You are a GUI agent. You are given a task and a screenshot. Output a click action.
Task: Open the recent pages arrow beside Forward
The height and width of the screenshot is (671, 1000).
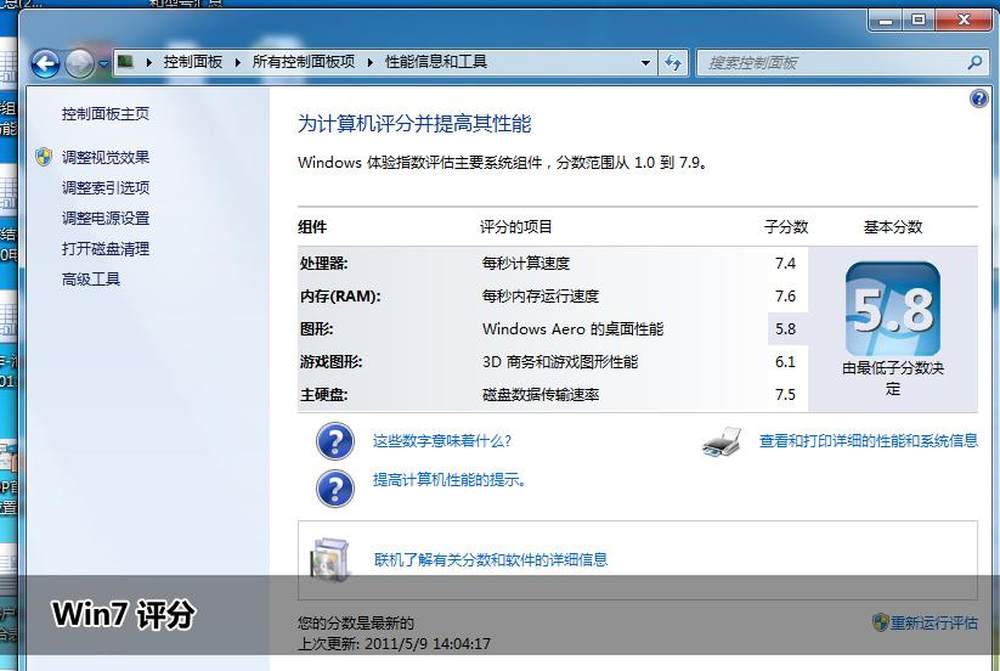(x=103, y=64)
